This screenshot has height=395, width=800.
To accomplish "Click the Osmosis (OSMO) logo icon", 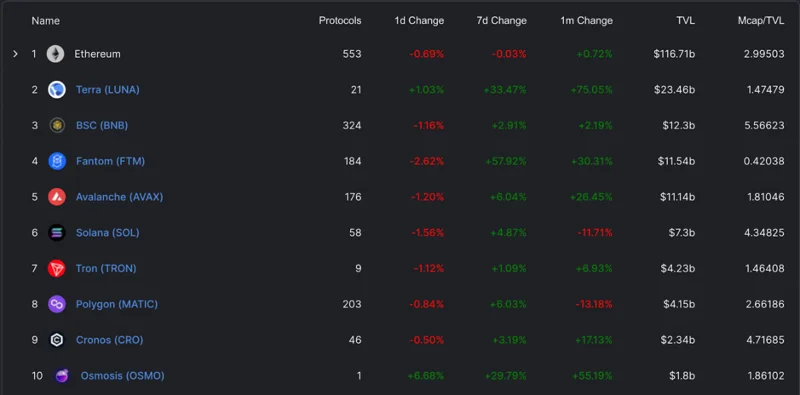I will (62, 376).
